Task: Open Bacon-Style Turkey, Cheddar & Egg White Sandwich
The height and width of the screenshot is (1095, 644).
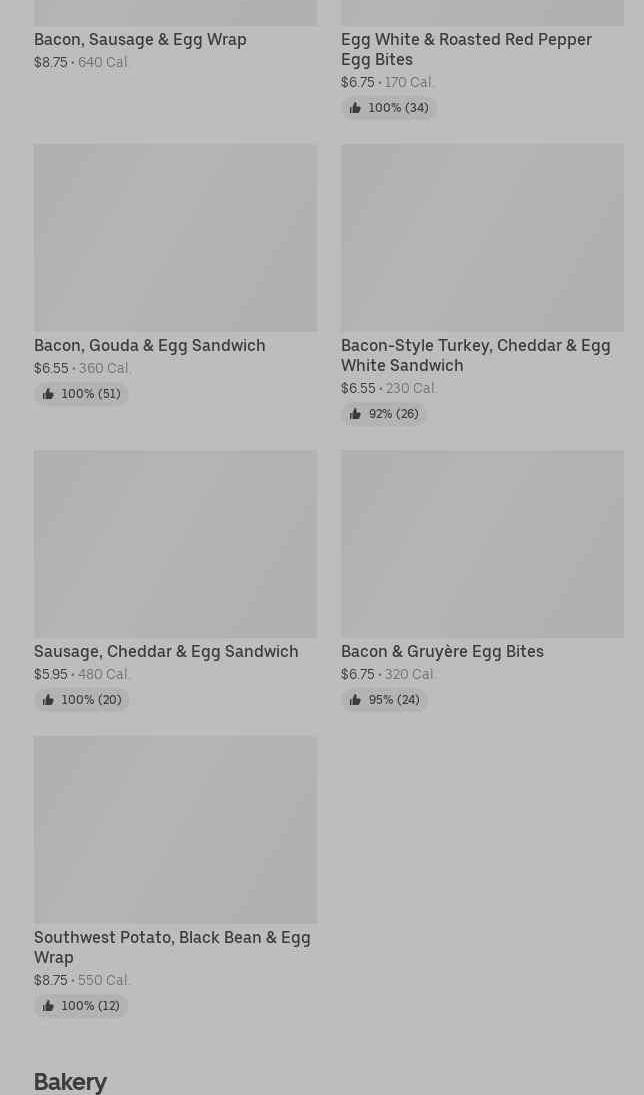Action: point(475,355)
